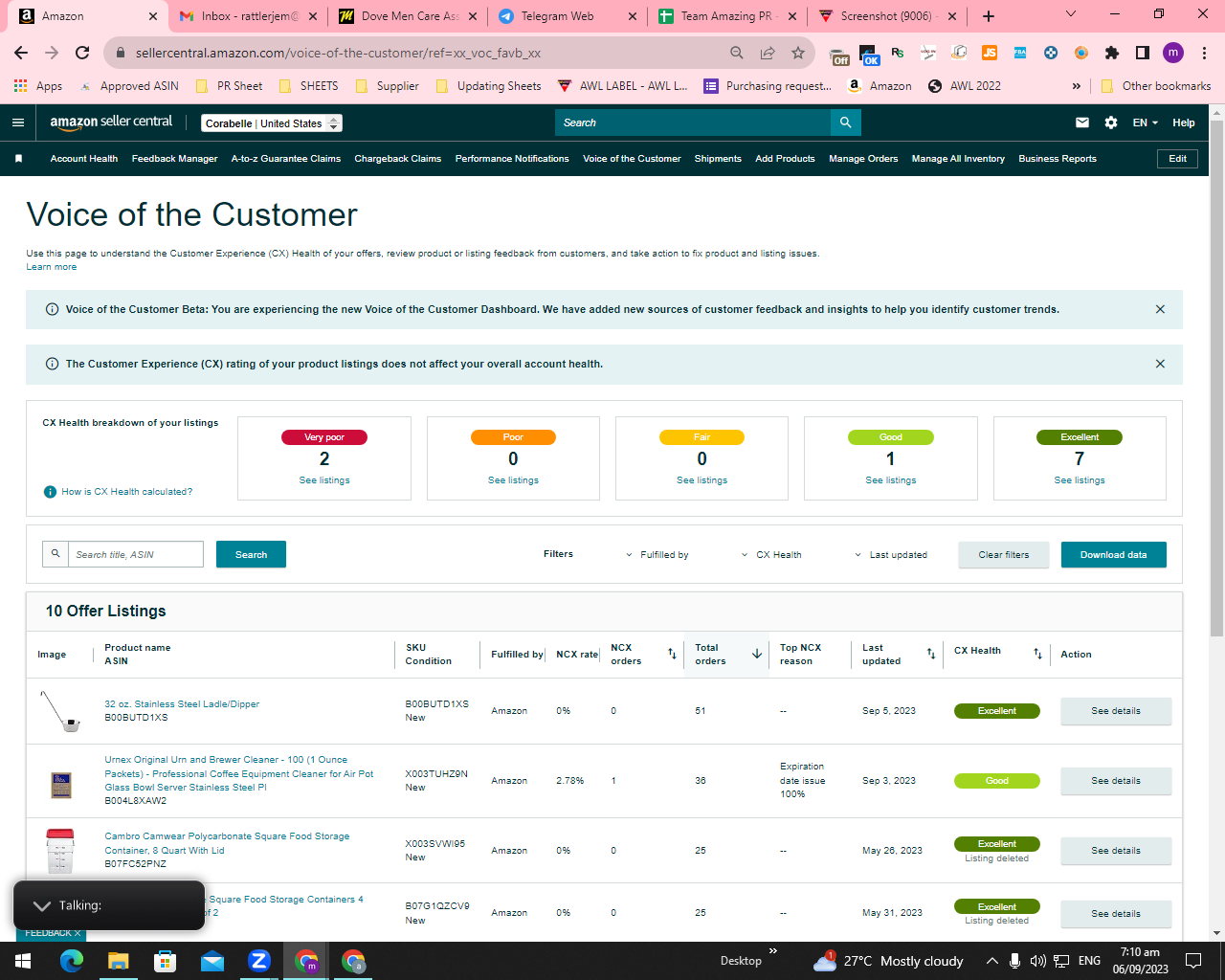This screenshot has width=1225, height=980.
Task: Dismiss the Voice of the Customer Beta banner
Action: (x=1160, y=309)
